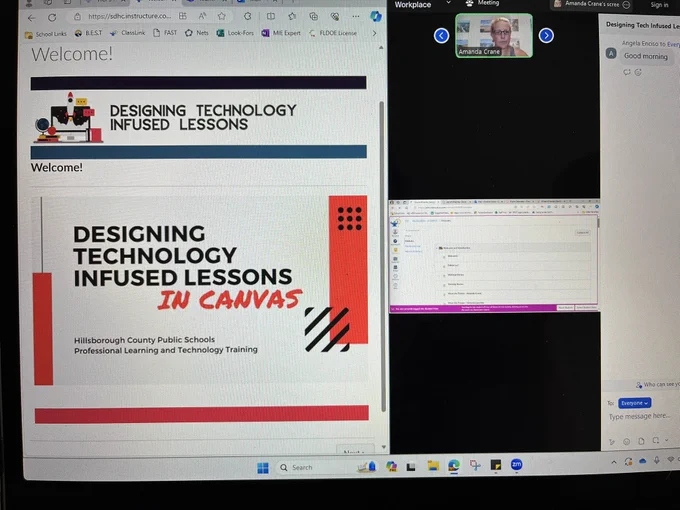Click Angela Enciso's avatar in chat
The width and height of the screenshot is (680, 510).
(x=611, y=54)
